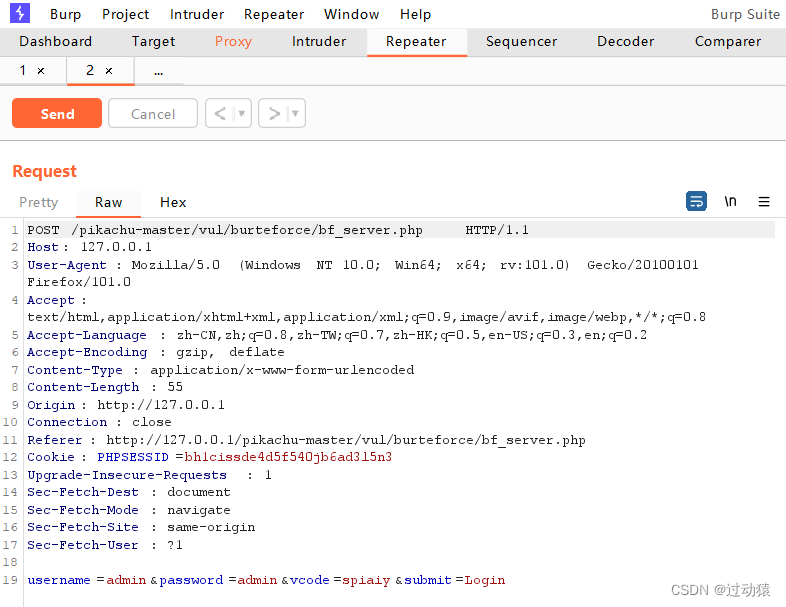This screenshot has width=786, height=607.
Task: Switch request view to Hex
Action: click(x=173, y=203)
